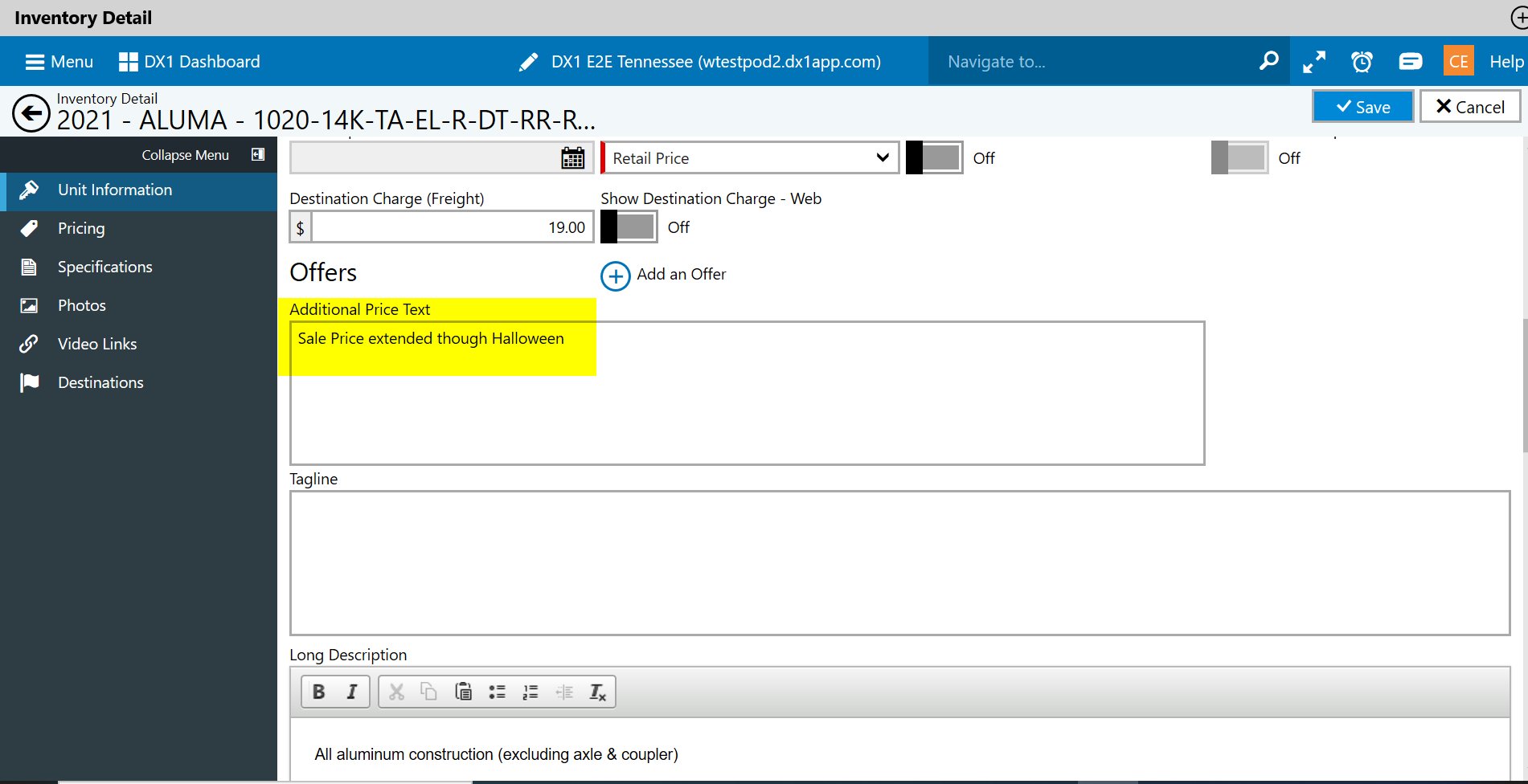Click the Add an Offer plus icon

tap(616, 276)
